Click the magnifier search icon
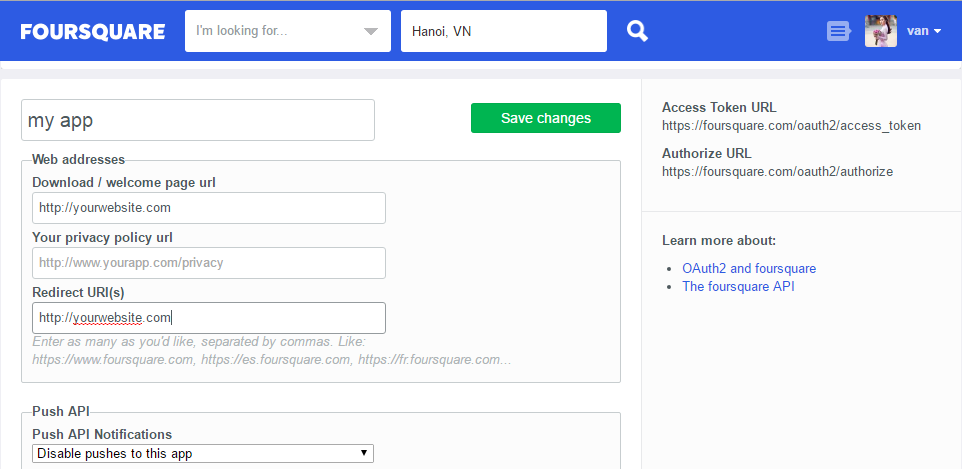 [637, 31]
